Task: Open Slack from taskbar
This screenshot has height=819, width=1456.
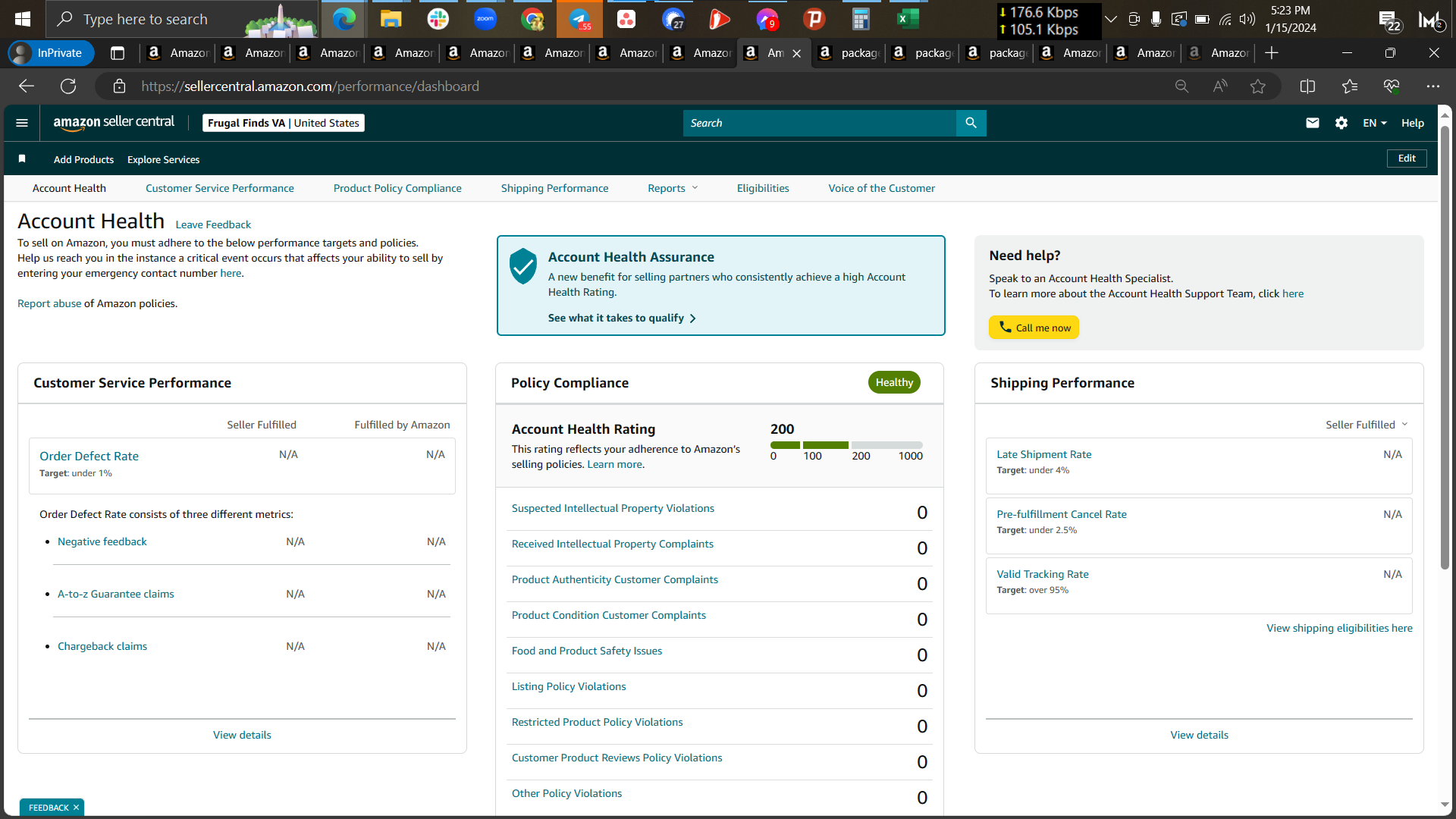Action: 438,19
